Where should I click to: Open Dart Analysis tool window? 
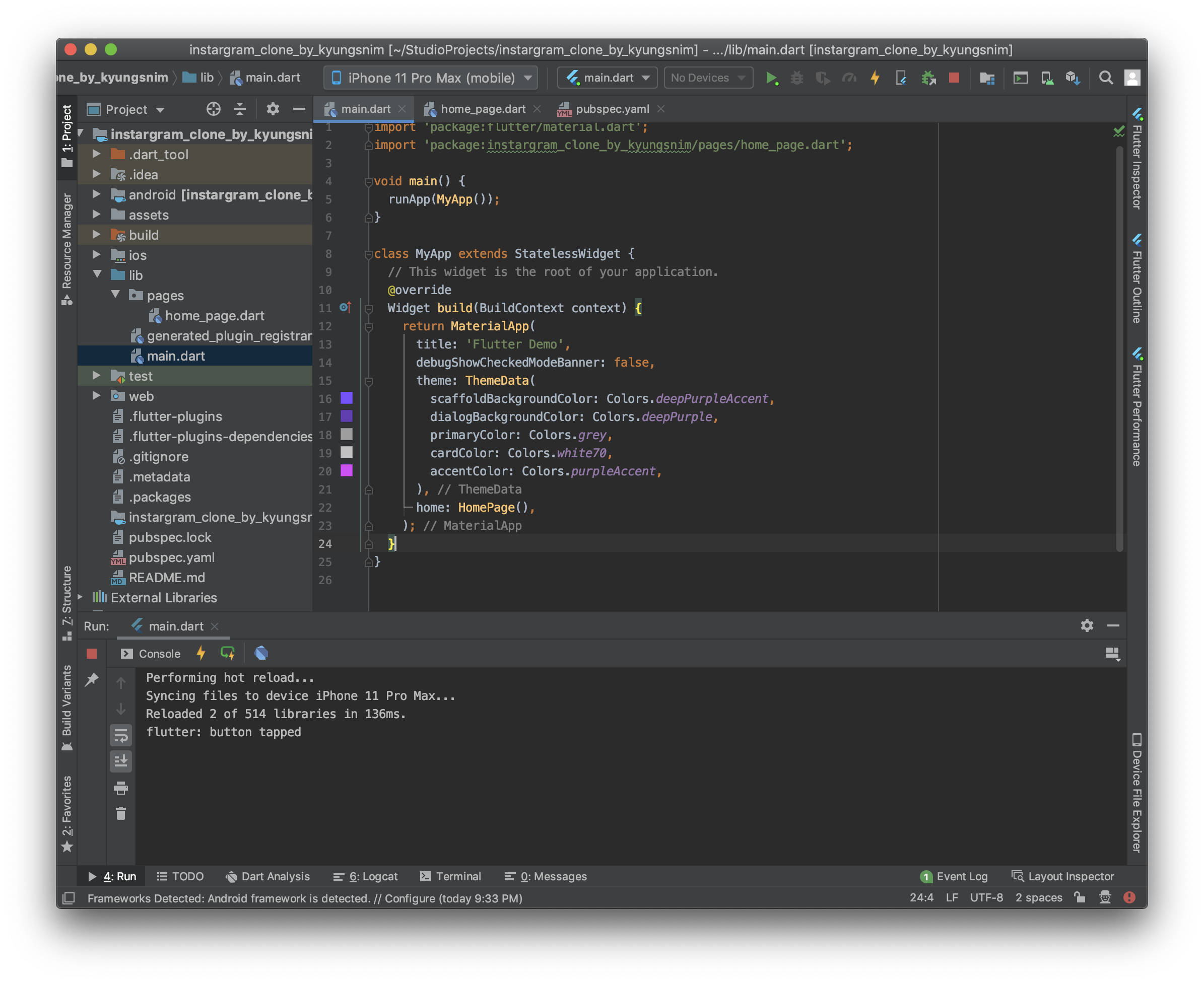pyautogui.click(x=268, y=877)
